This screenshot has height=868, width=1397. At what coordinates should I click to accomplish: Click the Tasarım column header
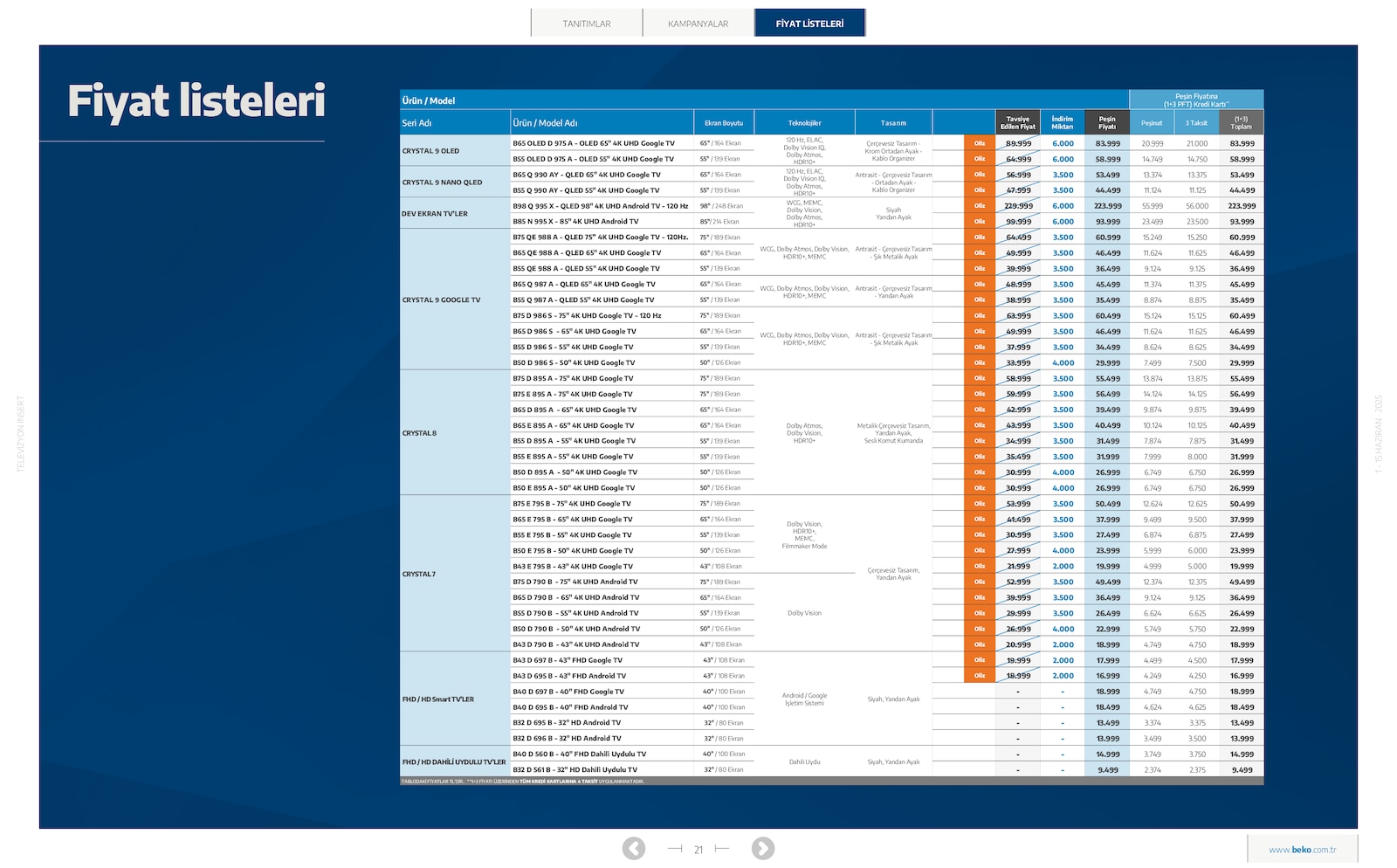coord(893,123)
